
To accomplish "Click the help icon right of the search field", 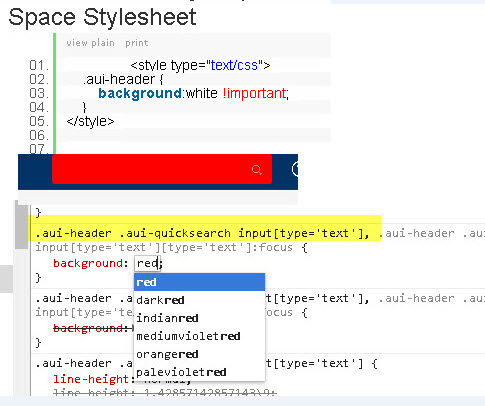I will tap(295, 169).
